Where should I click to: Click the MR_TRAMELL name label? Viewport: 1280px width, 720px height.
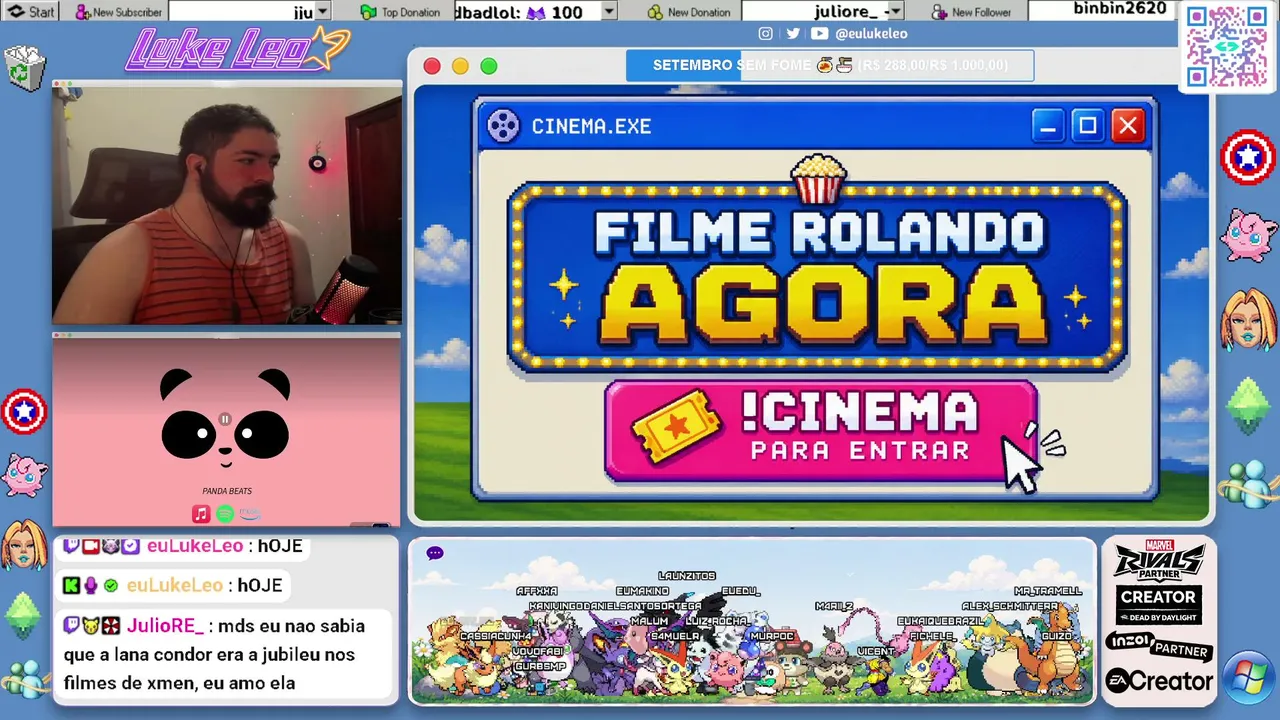click(x=1048, y=591)
